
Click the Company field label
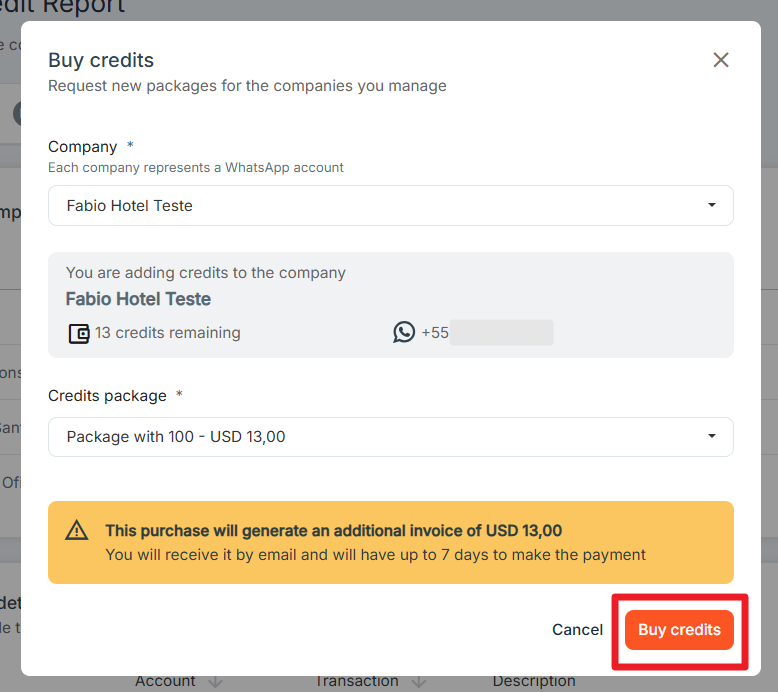(x=82, y=147)
